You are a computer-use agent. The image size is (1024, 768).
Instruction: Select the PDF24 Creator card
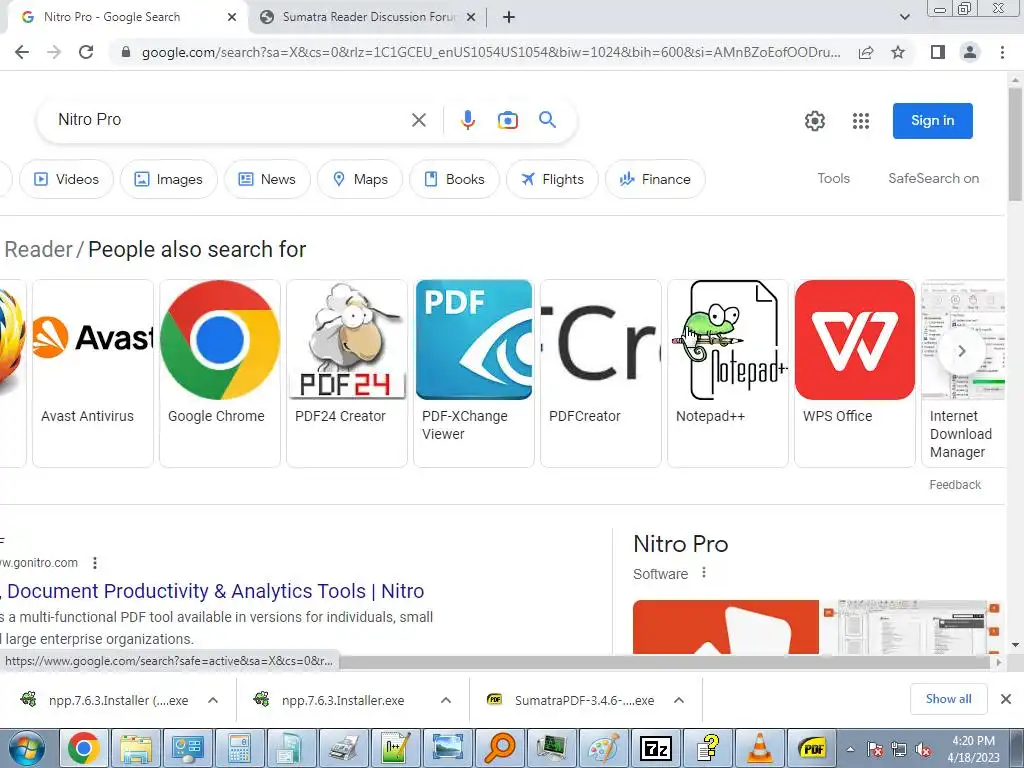[347, 374]
